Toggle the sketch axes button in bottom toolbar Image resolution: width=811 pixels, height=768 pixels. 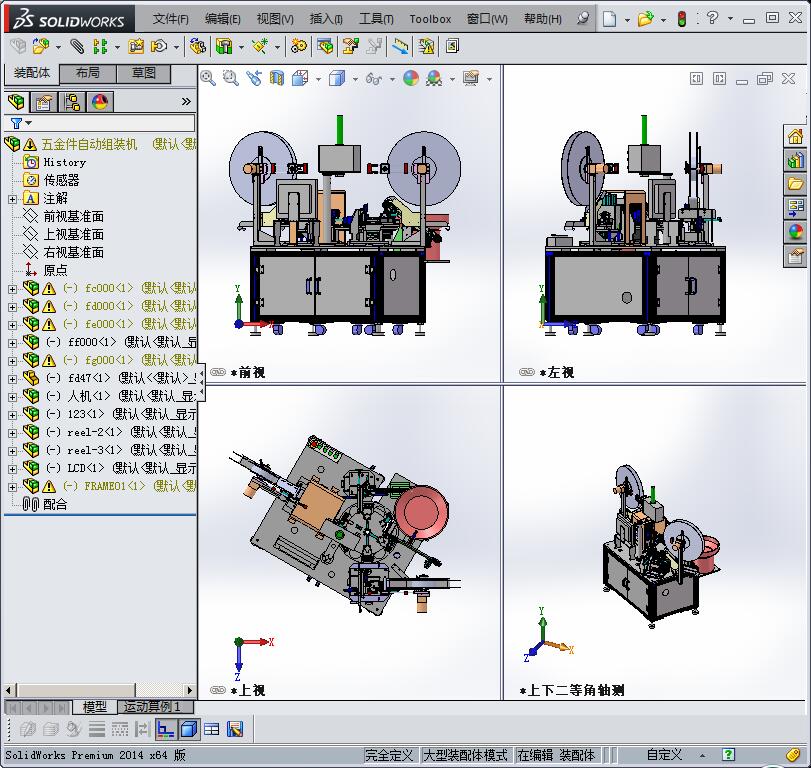[166, 729]
